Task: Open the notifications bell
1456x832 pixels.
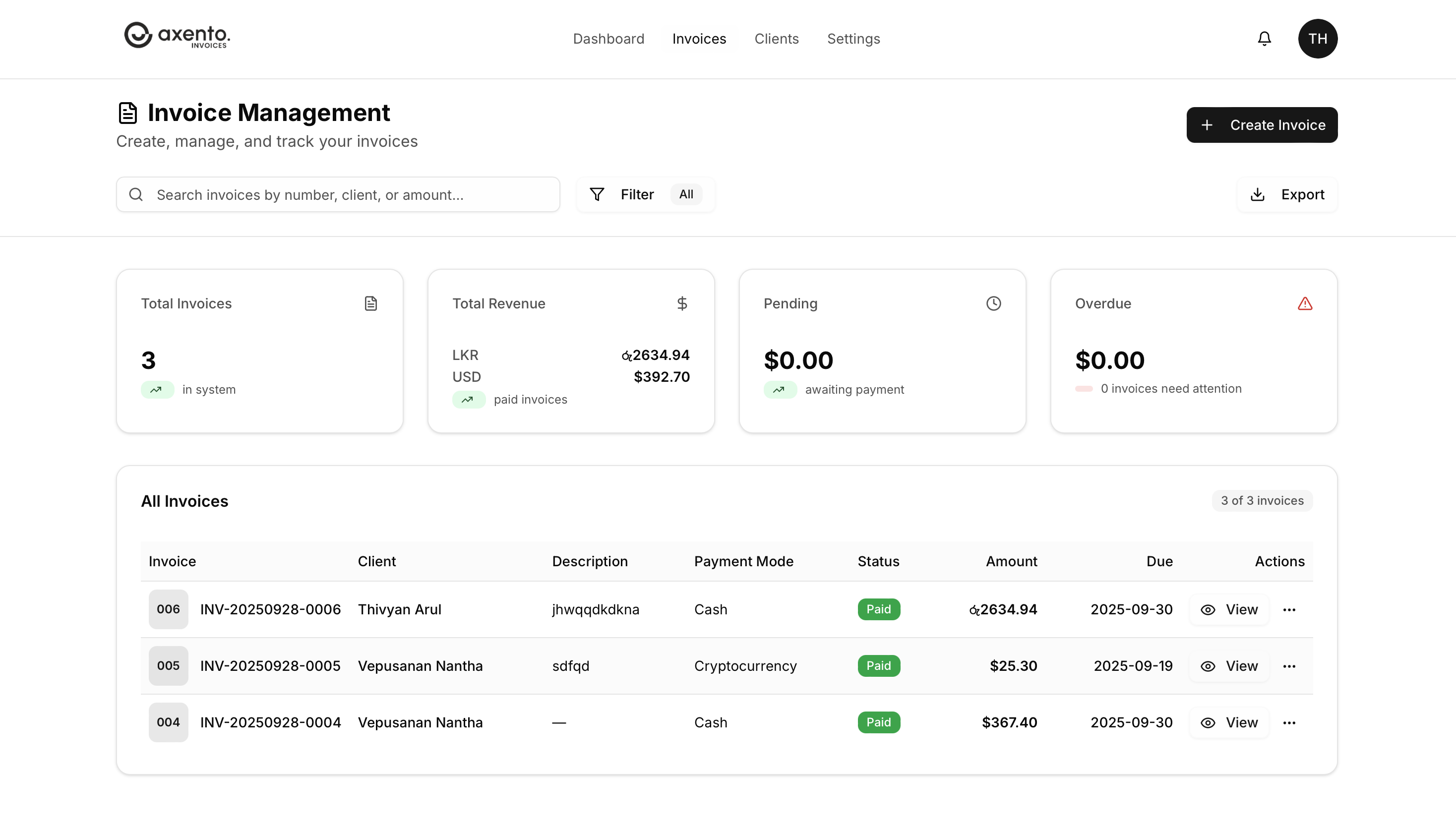Action: click(1264, 38)
